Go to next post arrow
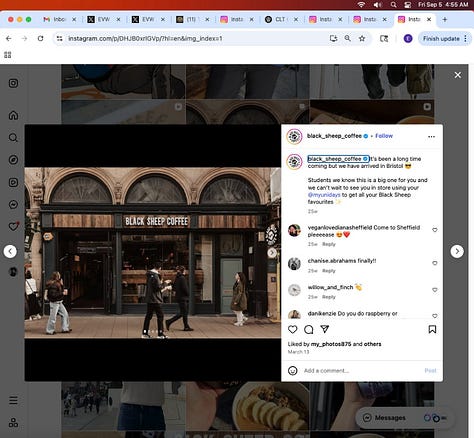This screenshot has height=438, width=474. coord(457,251)
